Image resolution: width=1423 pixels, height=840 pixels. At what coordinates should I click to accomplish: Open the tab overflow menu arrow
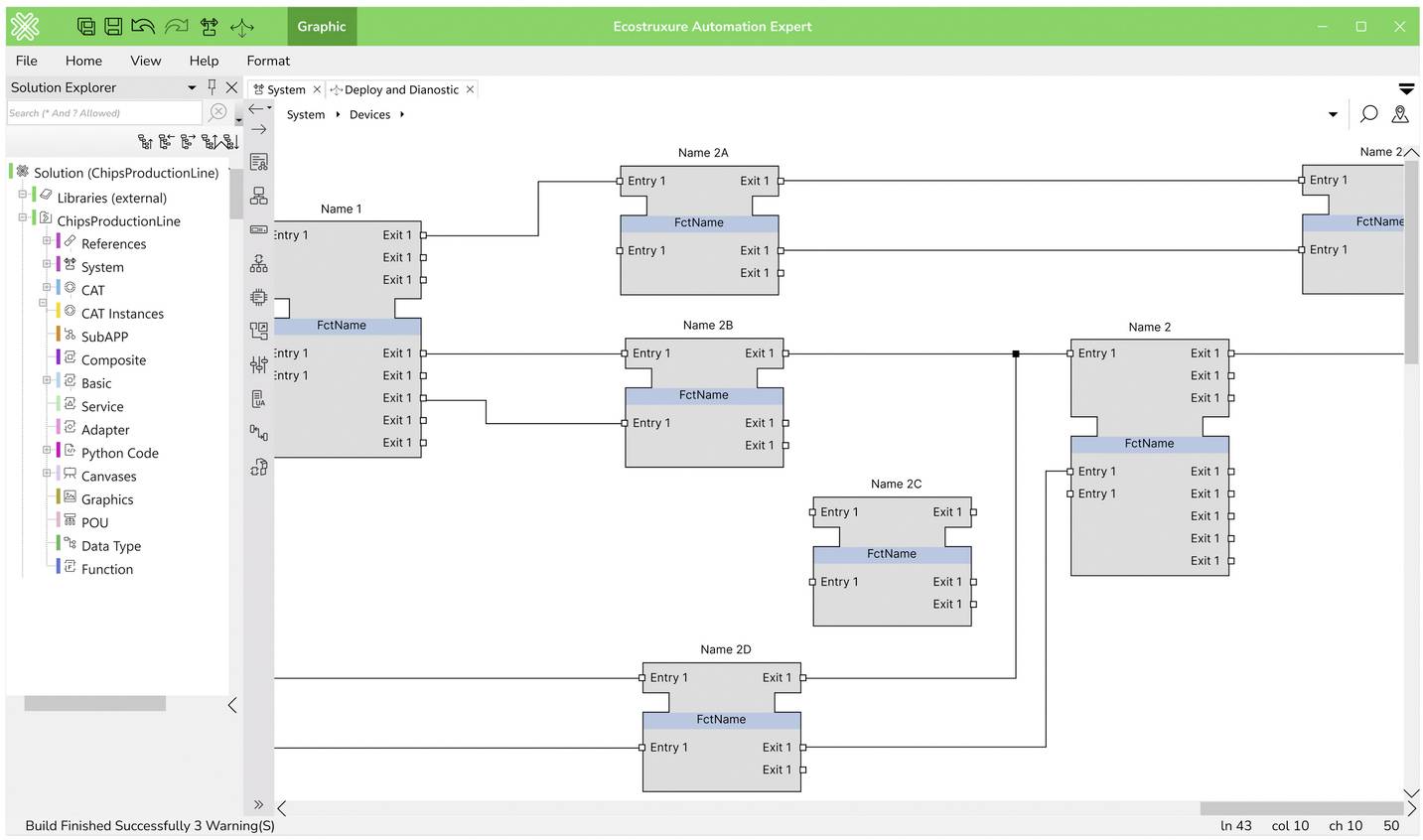point(1406,89)
